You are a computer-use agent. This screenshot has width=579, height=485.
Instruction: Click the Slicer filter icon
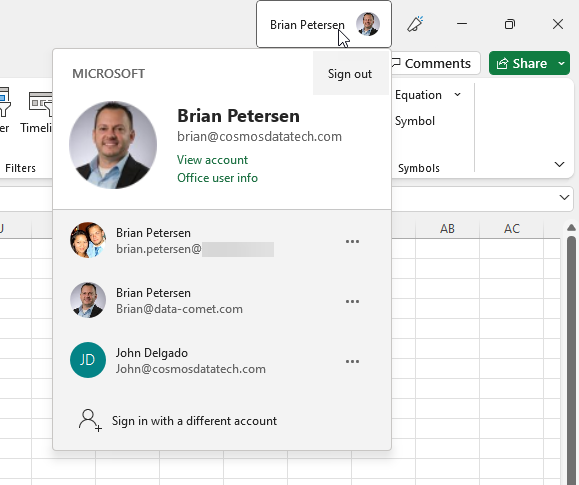(x=4, y=102)
